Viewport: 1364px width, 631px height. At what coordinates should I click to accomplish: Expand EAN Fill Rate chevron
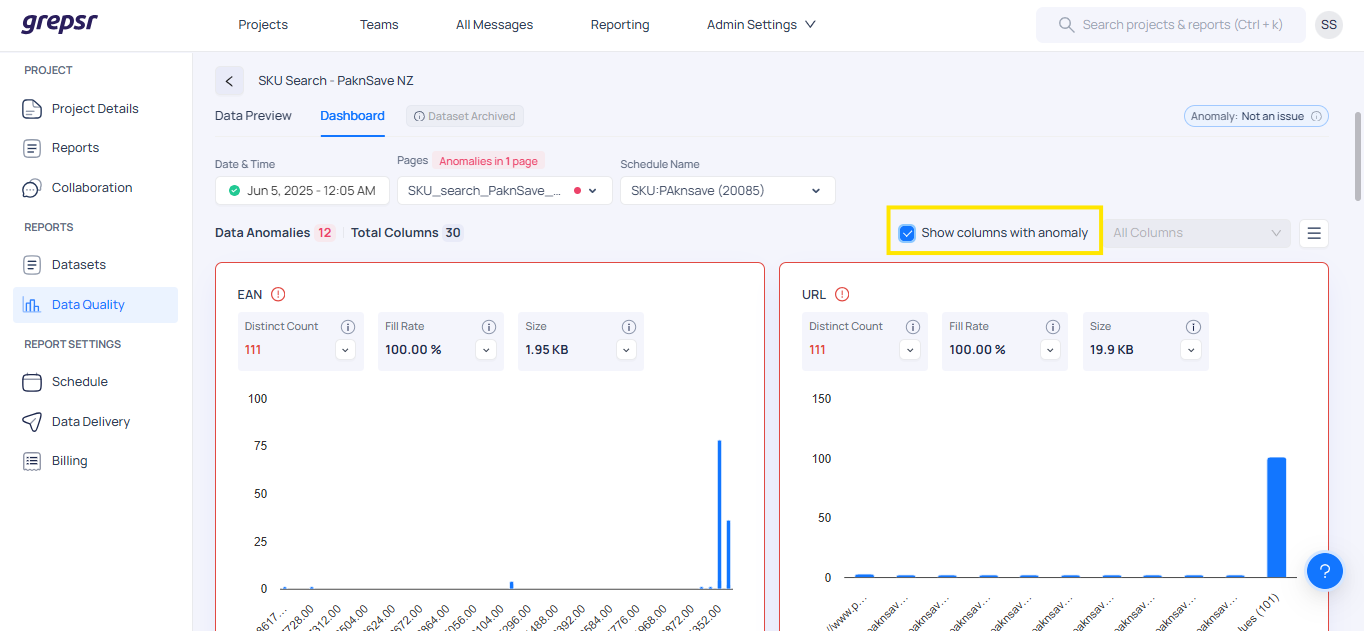485,350
